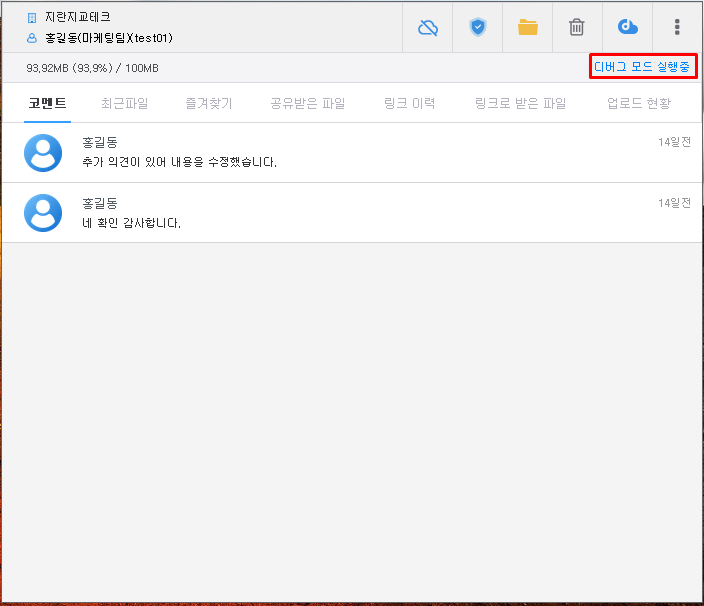Open the shield security icon
This screenshot has width=704, height=606.
click(x=478, y=27)
